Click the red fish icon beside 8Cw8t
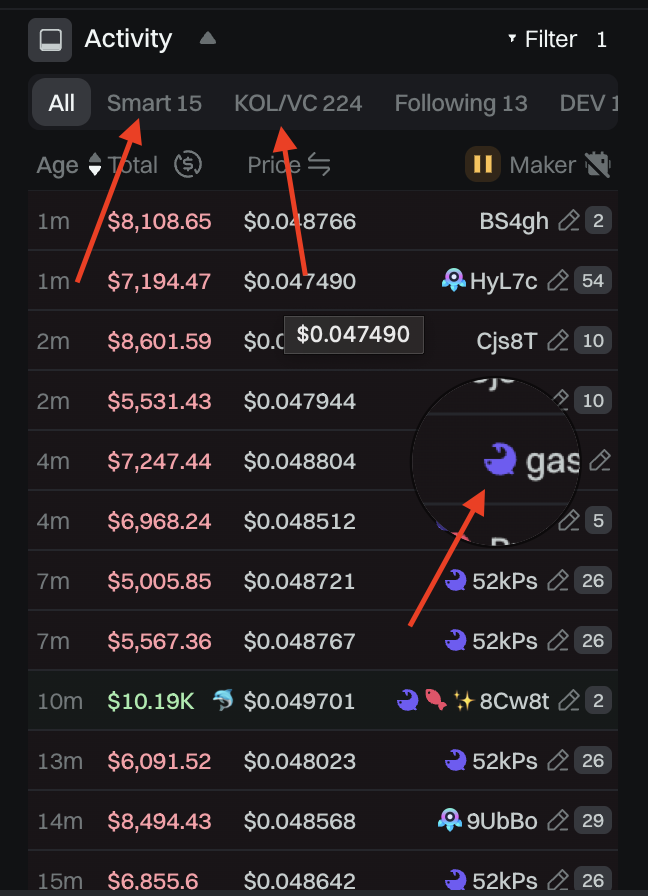The height and width of the screenshot is (896, 648). point(435,700)
